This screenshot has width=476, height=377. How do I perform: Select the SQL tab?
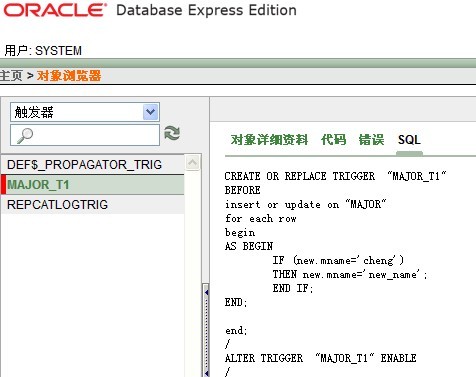409,140
